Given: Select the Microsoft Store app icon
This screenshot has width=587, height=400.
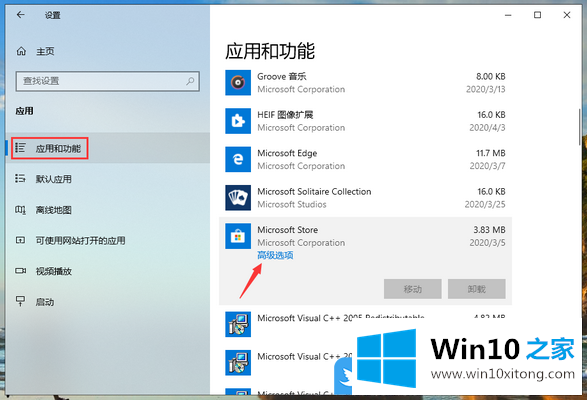Looking at the screenshot, I should (x=238, y=236).
